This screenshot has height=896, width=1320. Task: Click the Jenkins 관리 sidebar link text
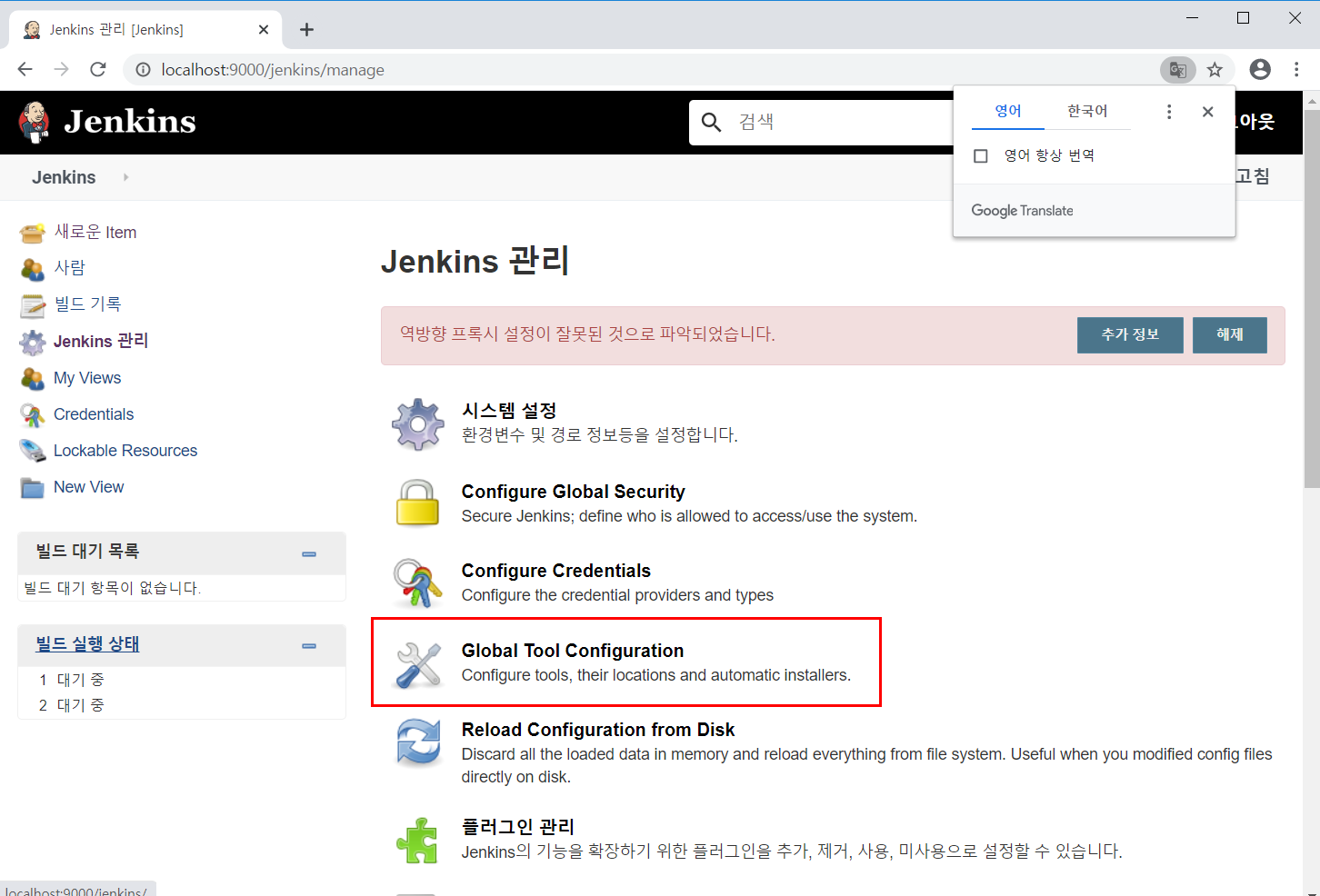[x=101, y=341]
